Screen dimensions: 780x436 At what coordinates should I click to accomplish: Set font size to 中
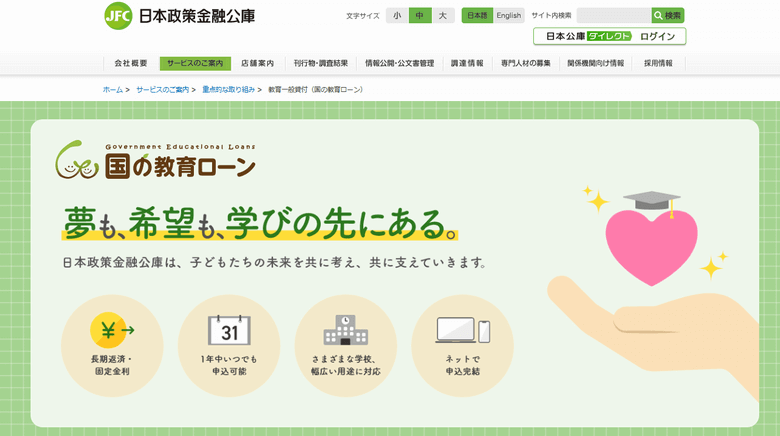tap(420, 15)
